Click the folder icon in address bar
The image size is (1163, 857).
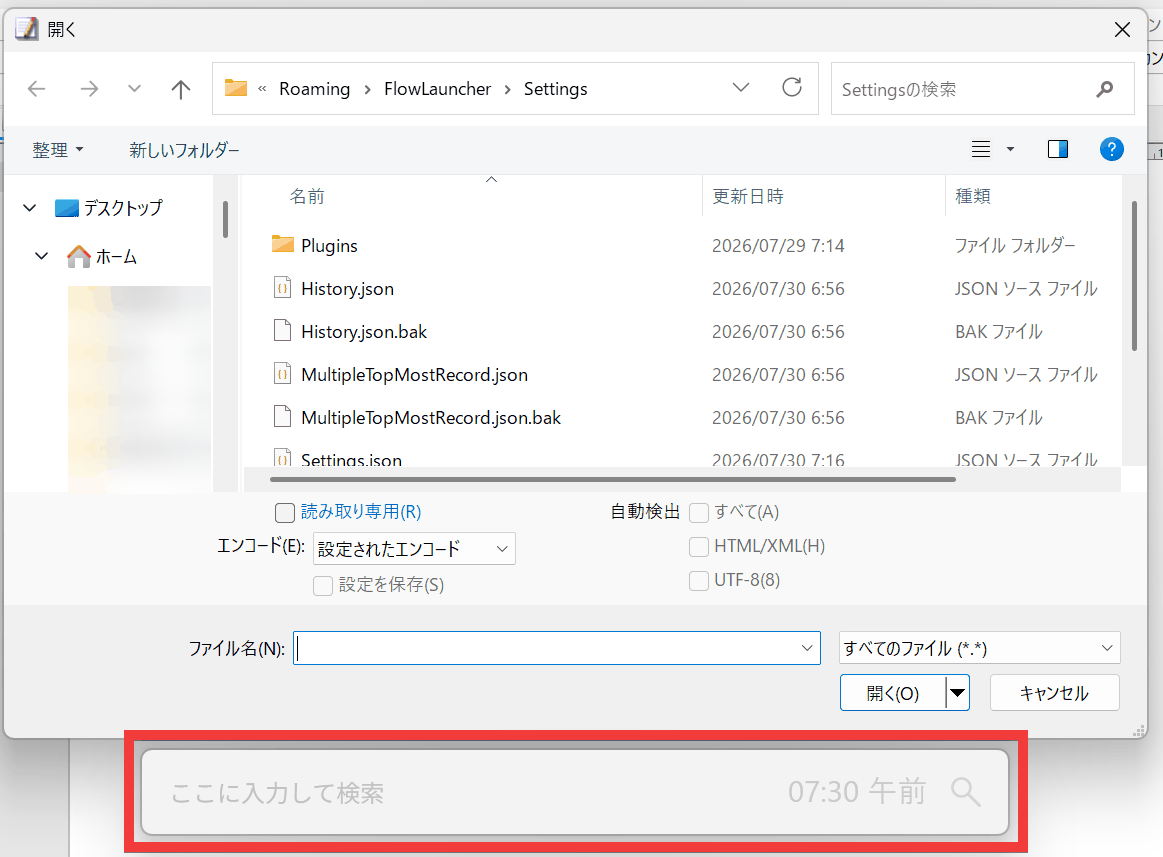[x=236, y=88]
